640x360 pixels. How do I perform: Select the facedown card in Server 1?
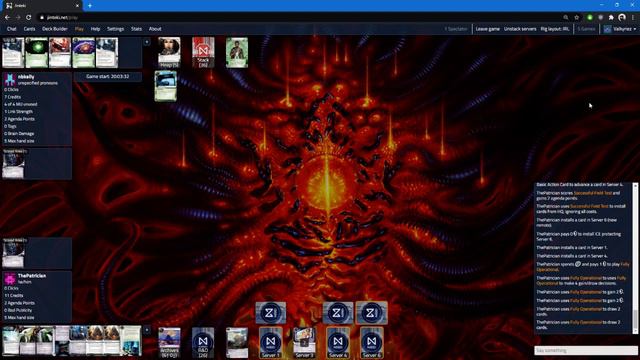[x=271, y=342]
